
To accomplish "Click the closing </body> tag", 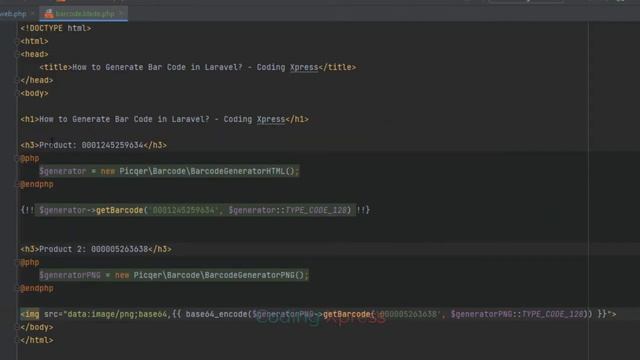I will click(37, 327).
